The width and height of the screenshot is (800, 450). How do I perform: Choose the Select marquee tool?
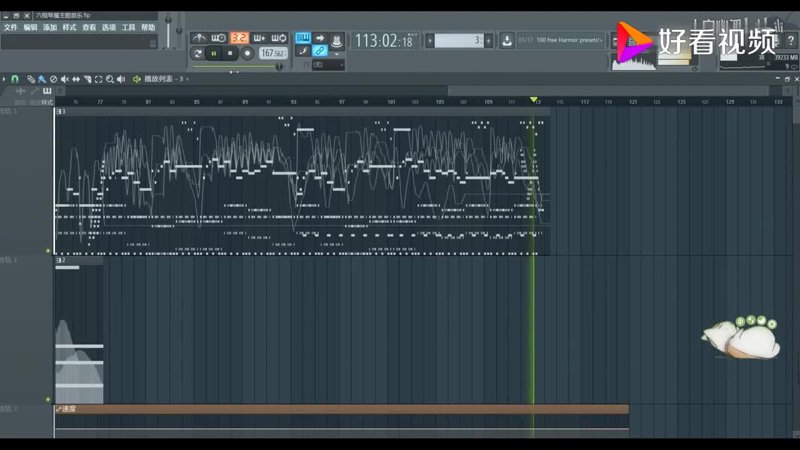tap(98, 79)
